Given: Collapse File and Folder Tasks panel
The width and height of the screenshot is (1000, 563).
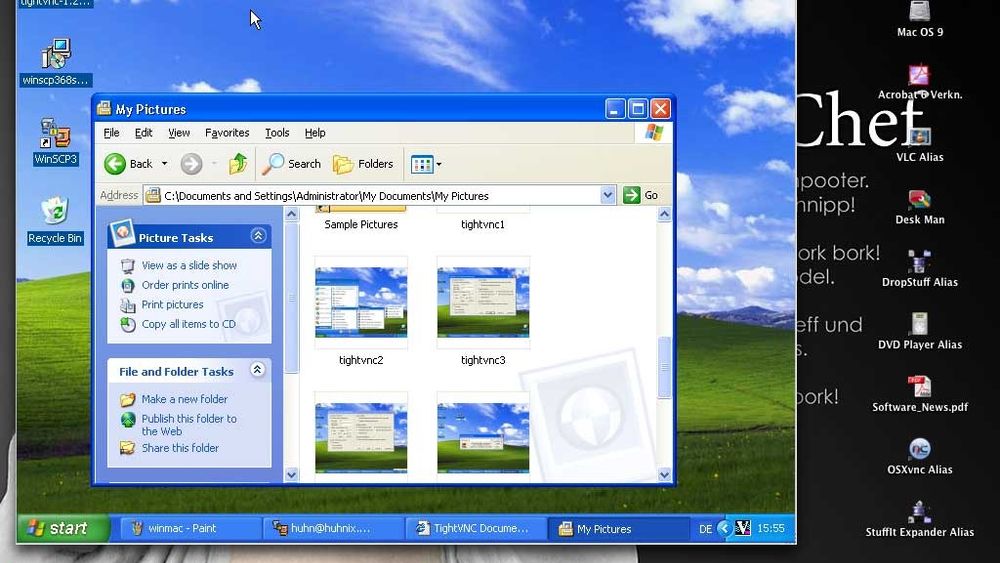Looking at the screenshot, I should [258, 370].
